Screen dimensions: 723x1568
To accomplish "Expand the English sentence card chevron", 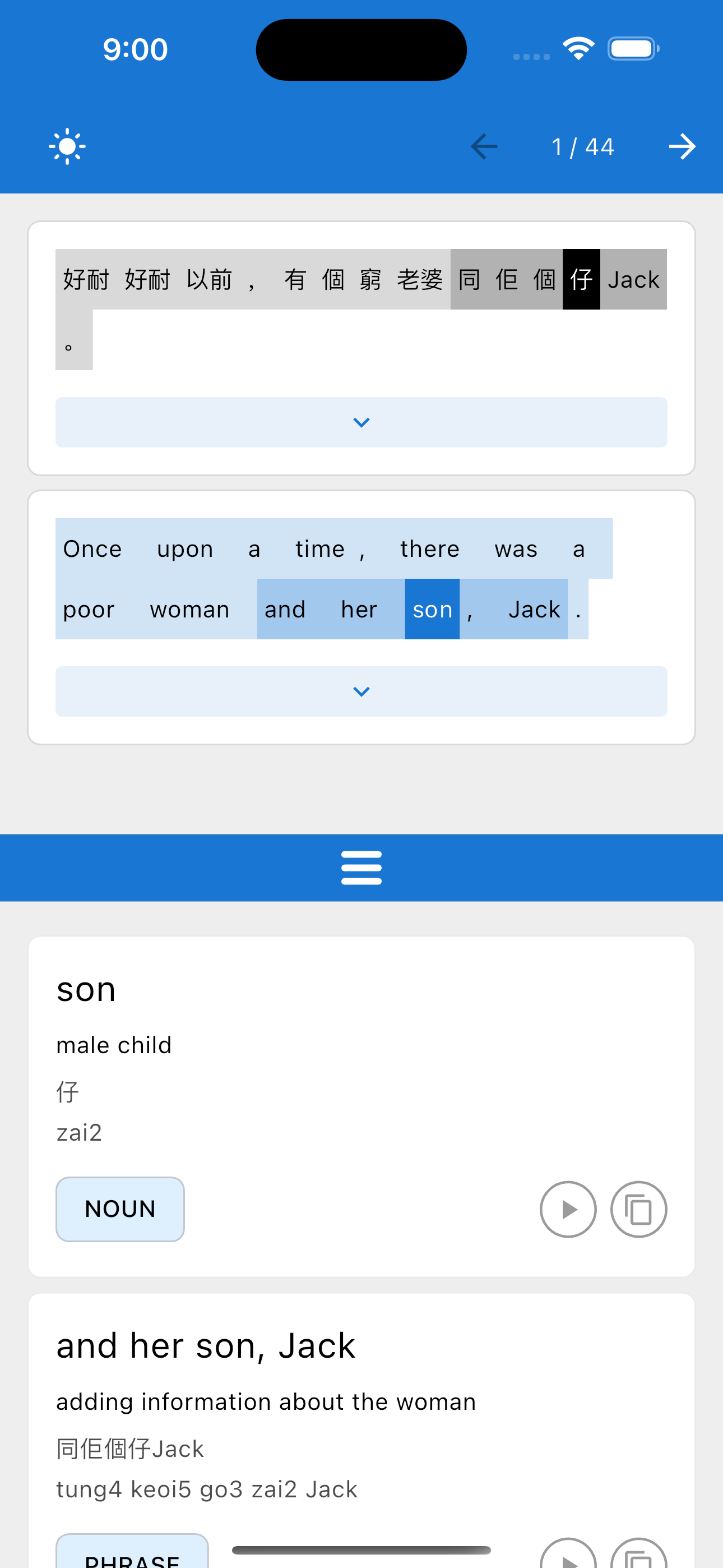I will (x=361, y=691).
